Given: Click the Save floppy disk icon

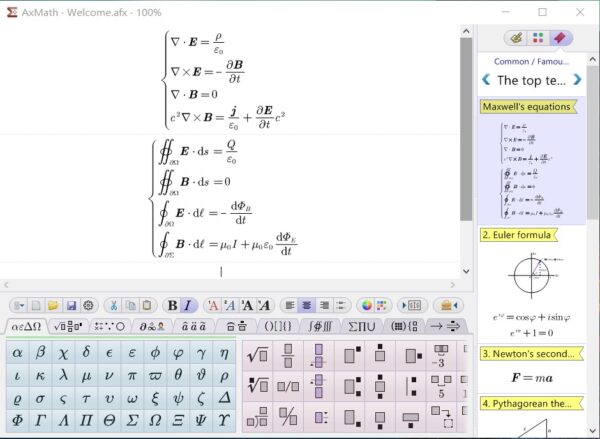Looking at the screenshot, I should 71,305.
